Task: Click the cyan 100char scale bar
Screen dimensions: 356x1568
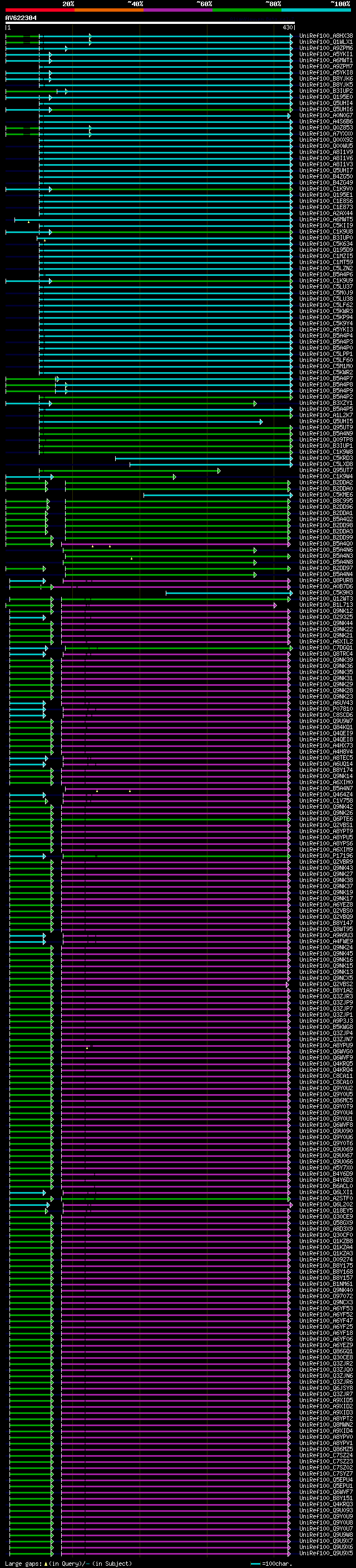Action: pyautogui.click(x=255, y=1564)
